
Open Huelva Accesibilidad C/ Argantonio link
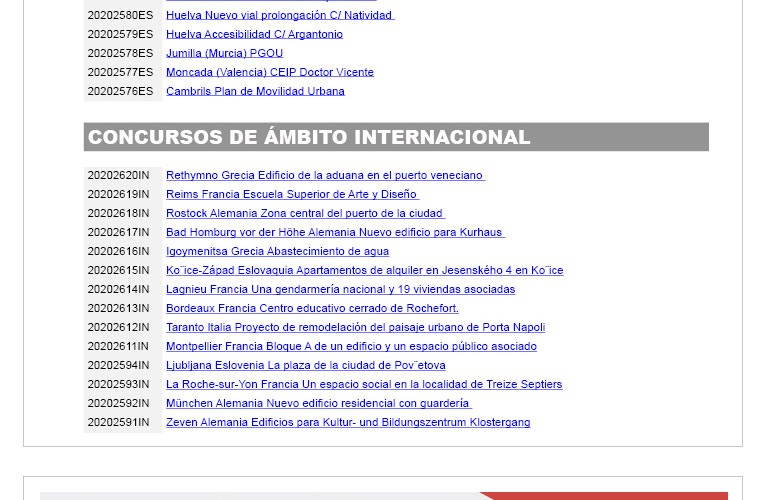click(254, 34)
